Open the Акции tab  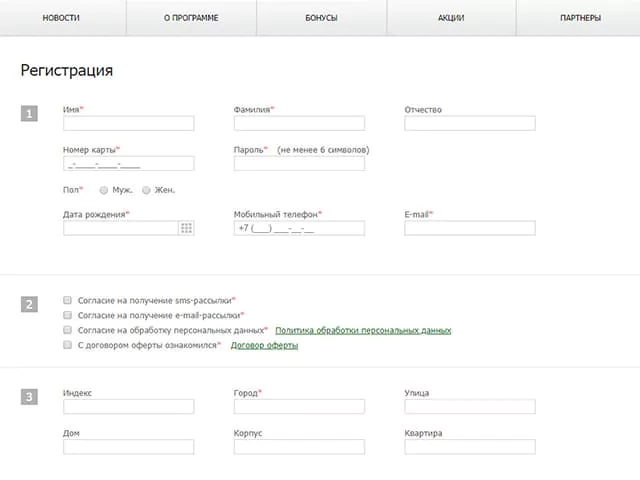[x=451, y=18]
